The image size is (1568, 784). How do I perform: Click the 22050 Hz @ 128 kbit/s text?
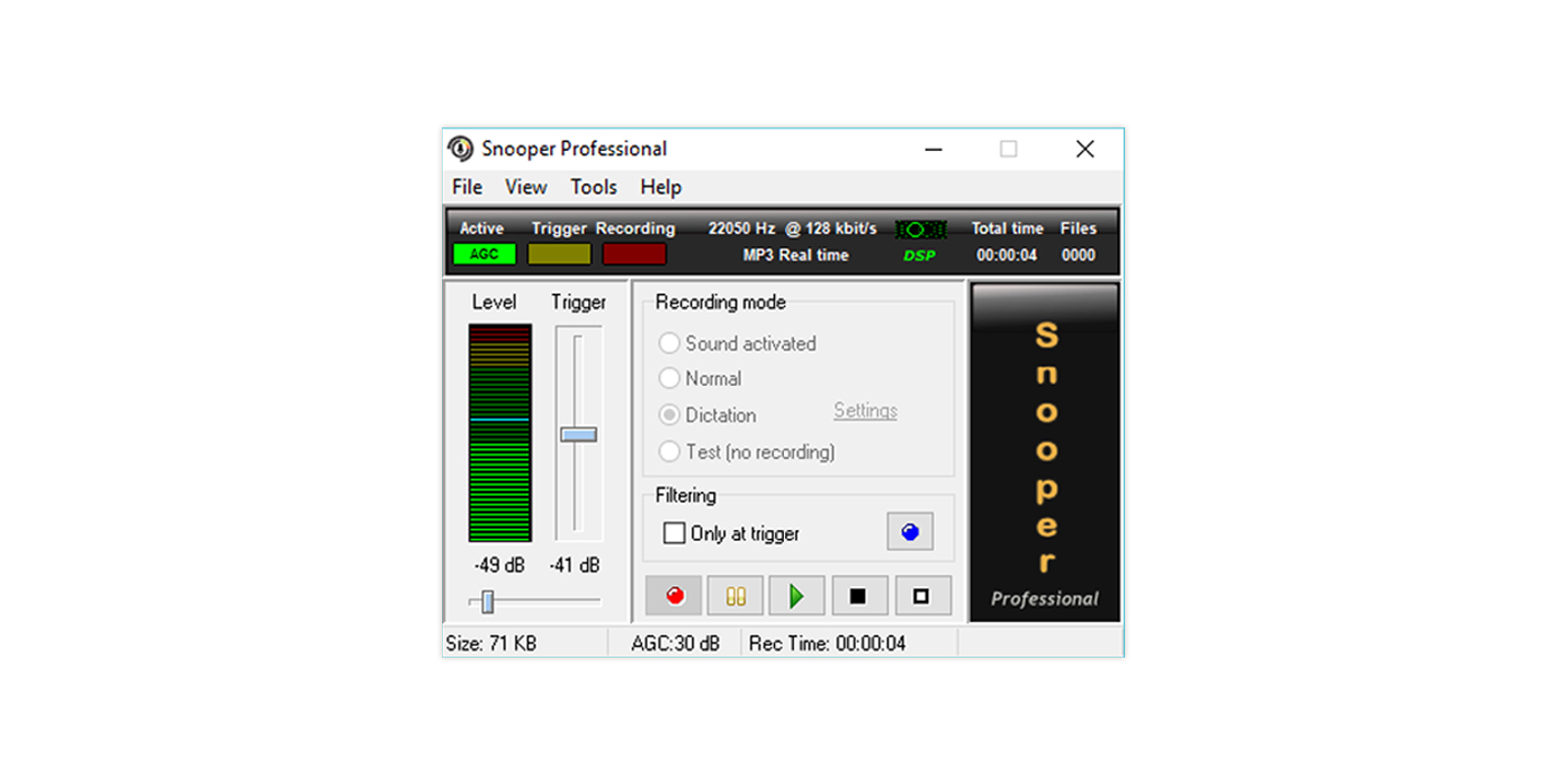792,228
